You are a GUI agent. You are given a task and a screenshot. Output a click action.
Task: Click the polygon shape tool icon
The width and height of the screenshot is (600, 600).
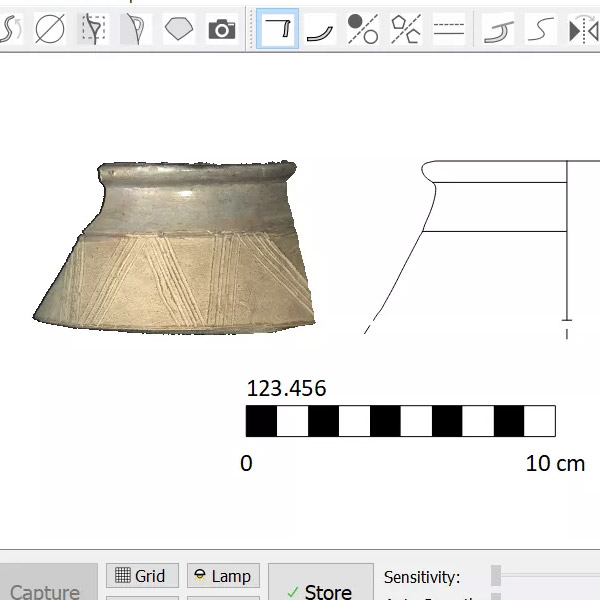(x=179, y=29)
